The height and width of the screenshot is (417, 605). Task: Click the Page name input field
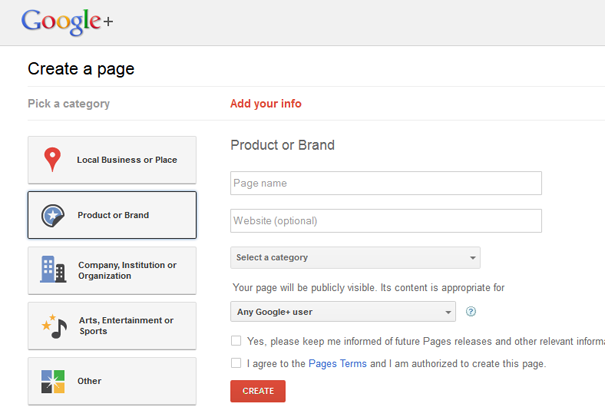[x=386, y=183]
